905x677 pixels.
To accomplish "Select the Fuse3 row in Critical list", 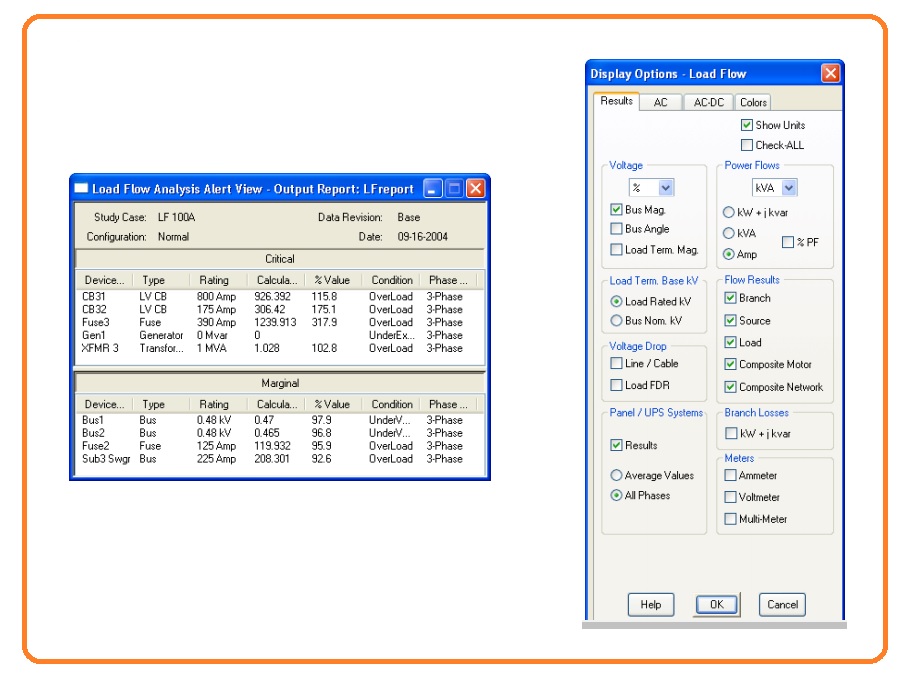I will coord(279,322).
